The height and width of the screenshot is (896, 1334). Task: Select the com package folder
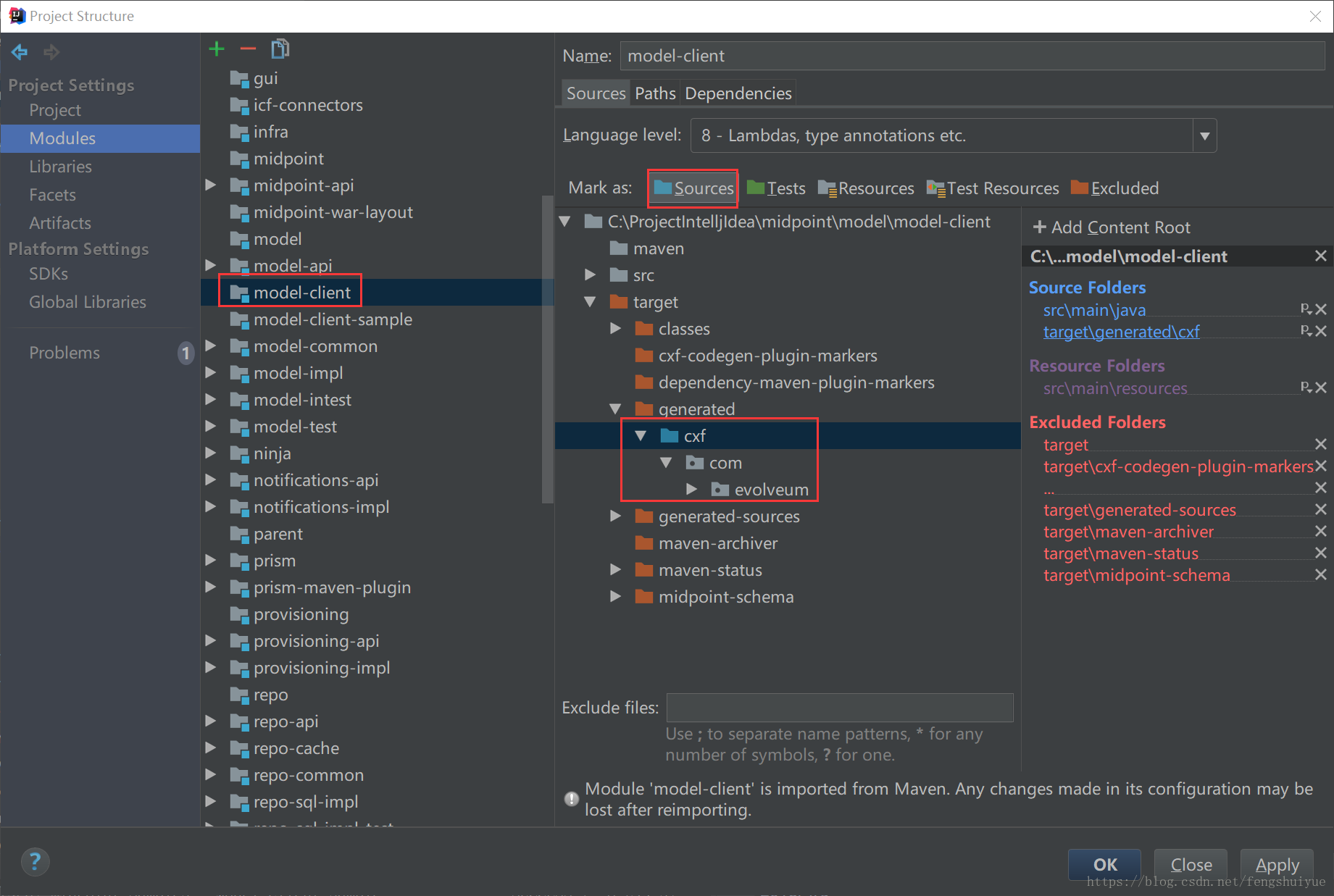point(725,463)
